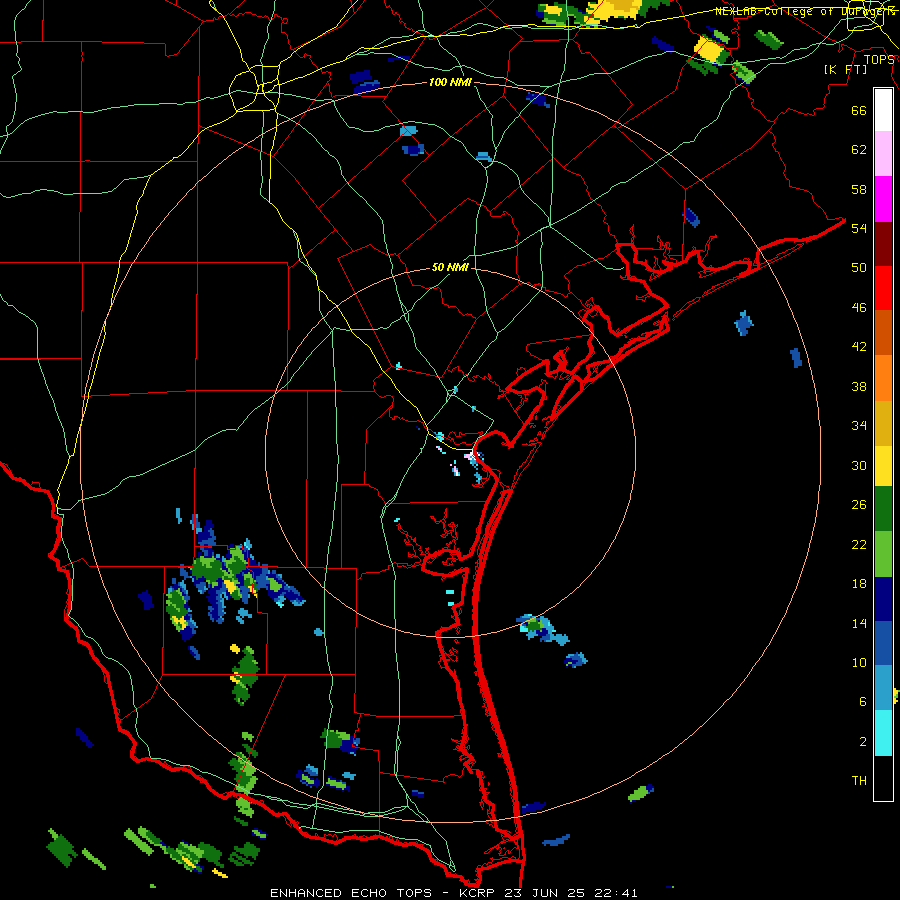Click legend value 46
The width and height of the screenshot is (900, 900).
click(x=859, y=308)
